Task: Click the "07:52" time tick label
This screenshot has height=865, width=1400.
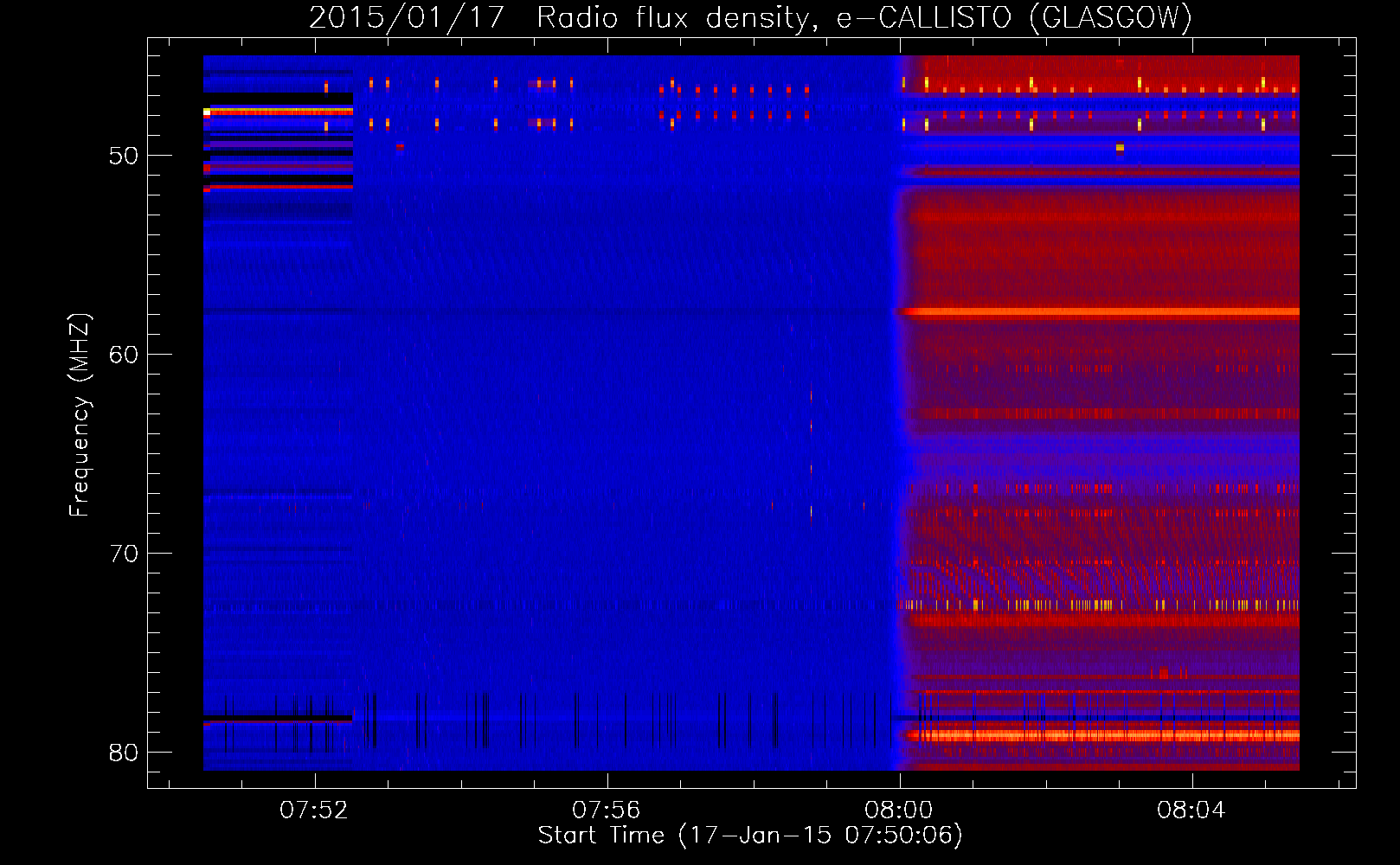Action: [x=314, y=811]
